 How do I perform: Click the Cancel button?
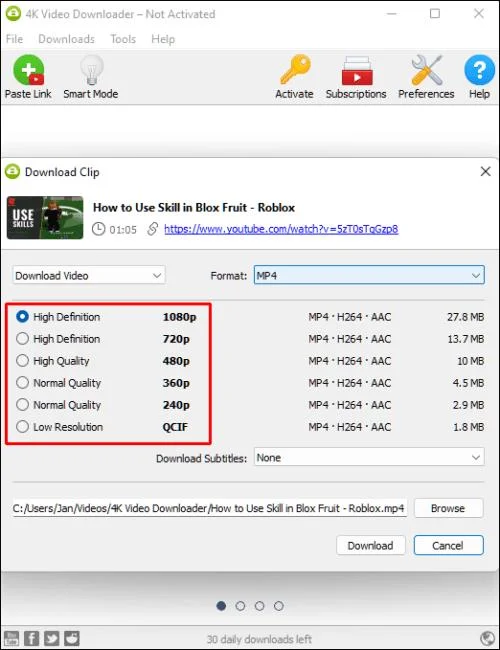point(448,545)
